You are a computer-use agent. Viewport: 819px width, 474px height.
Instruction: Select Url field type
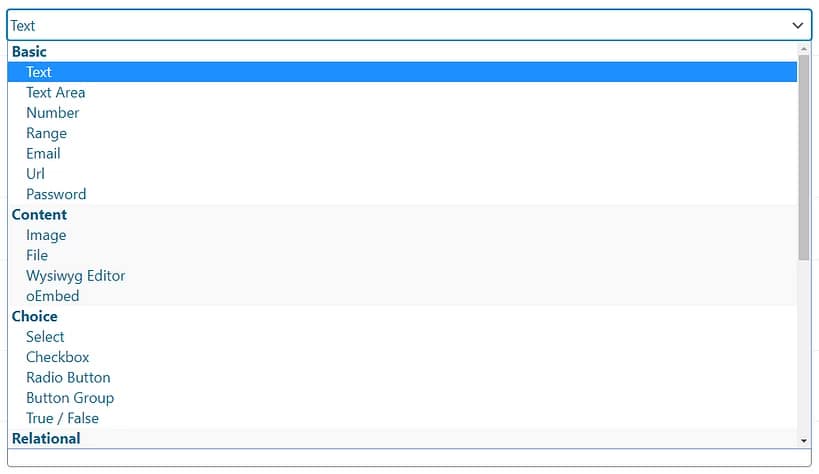coord(36,174)
